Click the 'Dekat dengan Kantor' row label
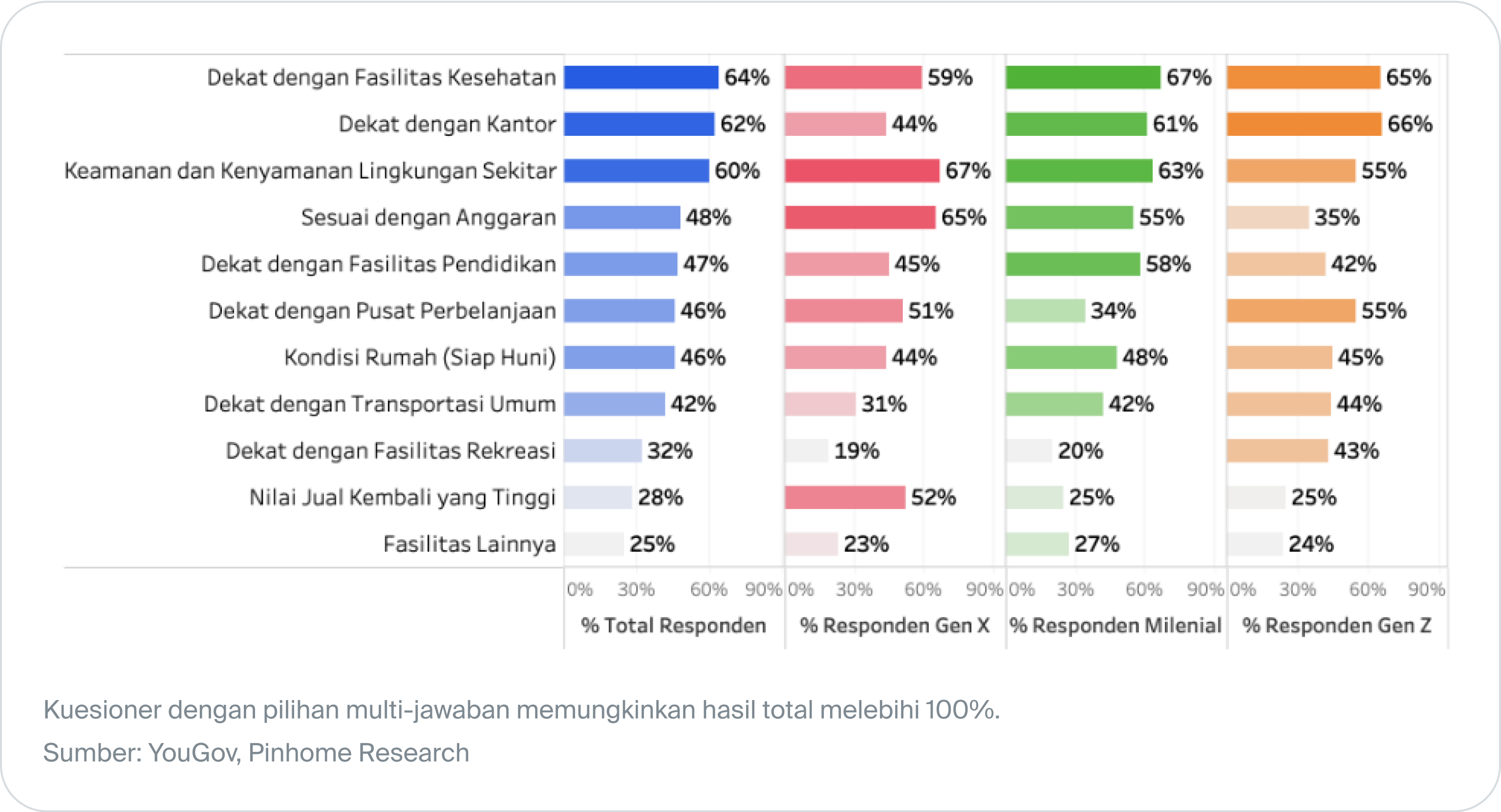The image size is (1501, 812). pyautogui.click(x=447, y=124)
